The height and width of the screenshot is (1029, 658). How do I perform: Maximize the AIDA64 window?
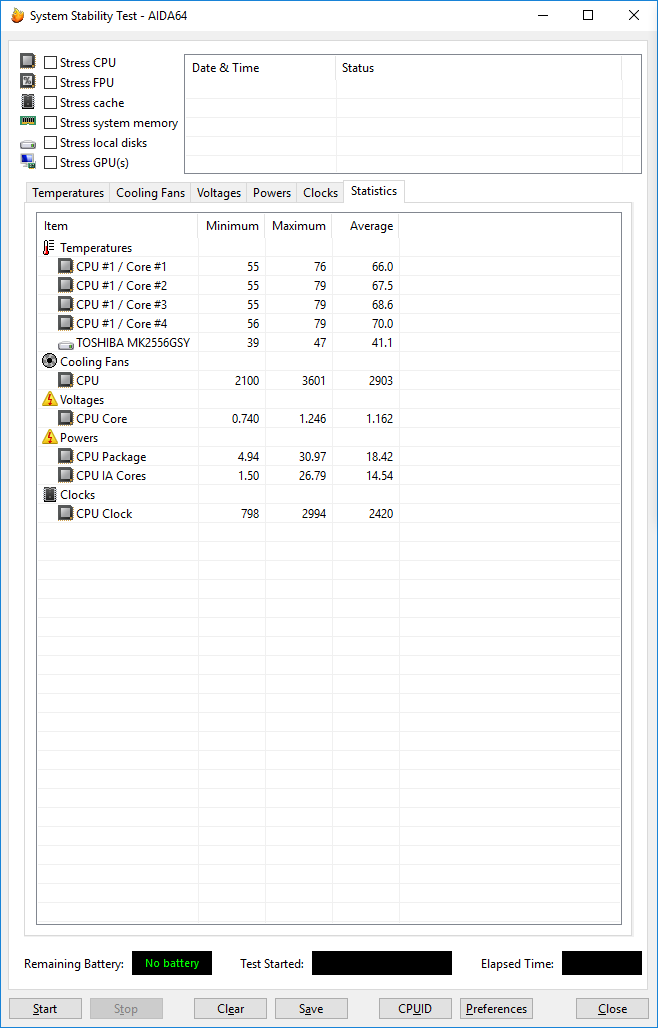tap(588, 15)
